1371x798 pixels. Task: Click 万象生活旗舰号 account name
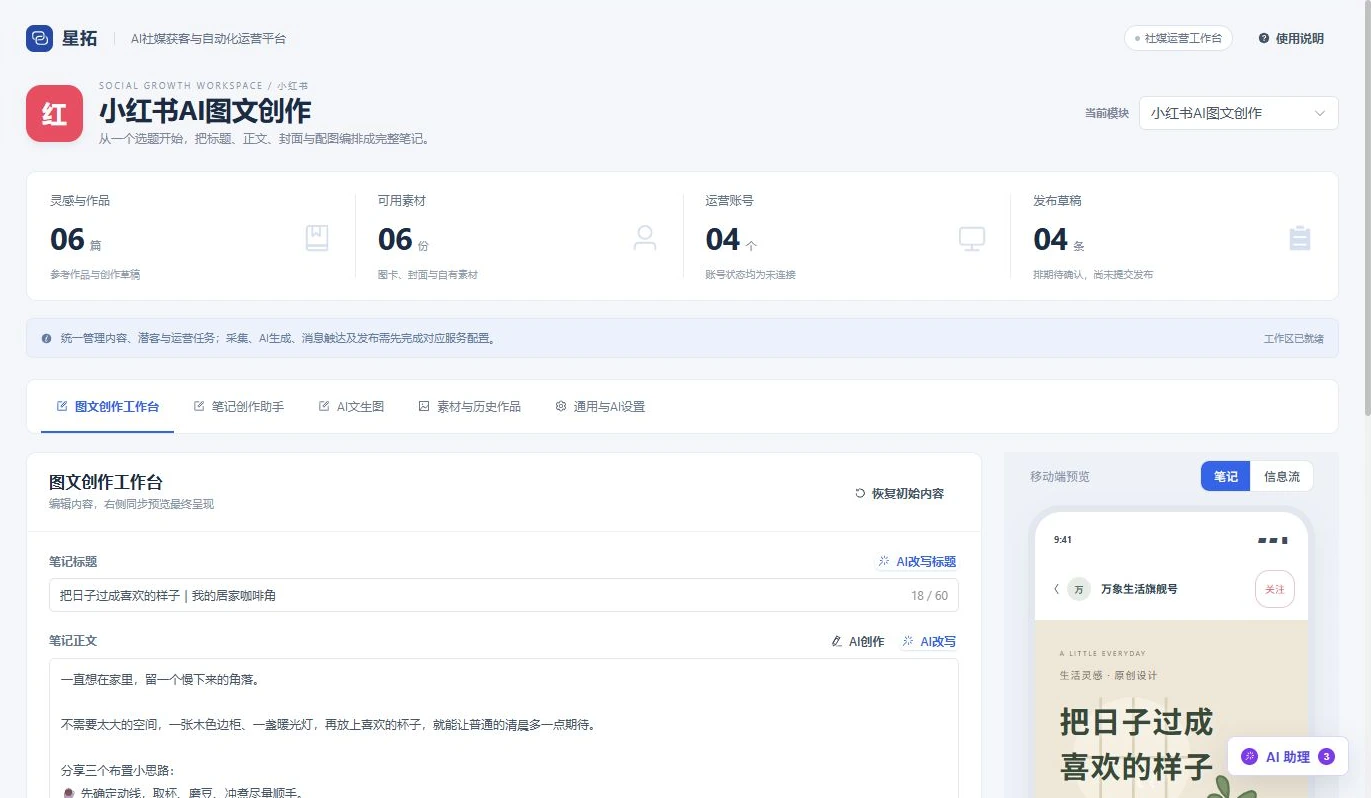point(1139,589)
